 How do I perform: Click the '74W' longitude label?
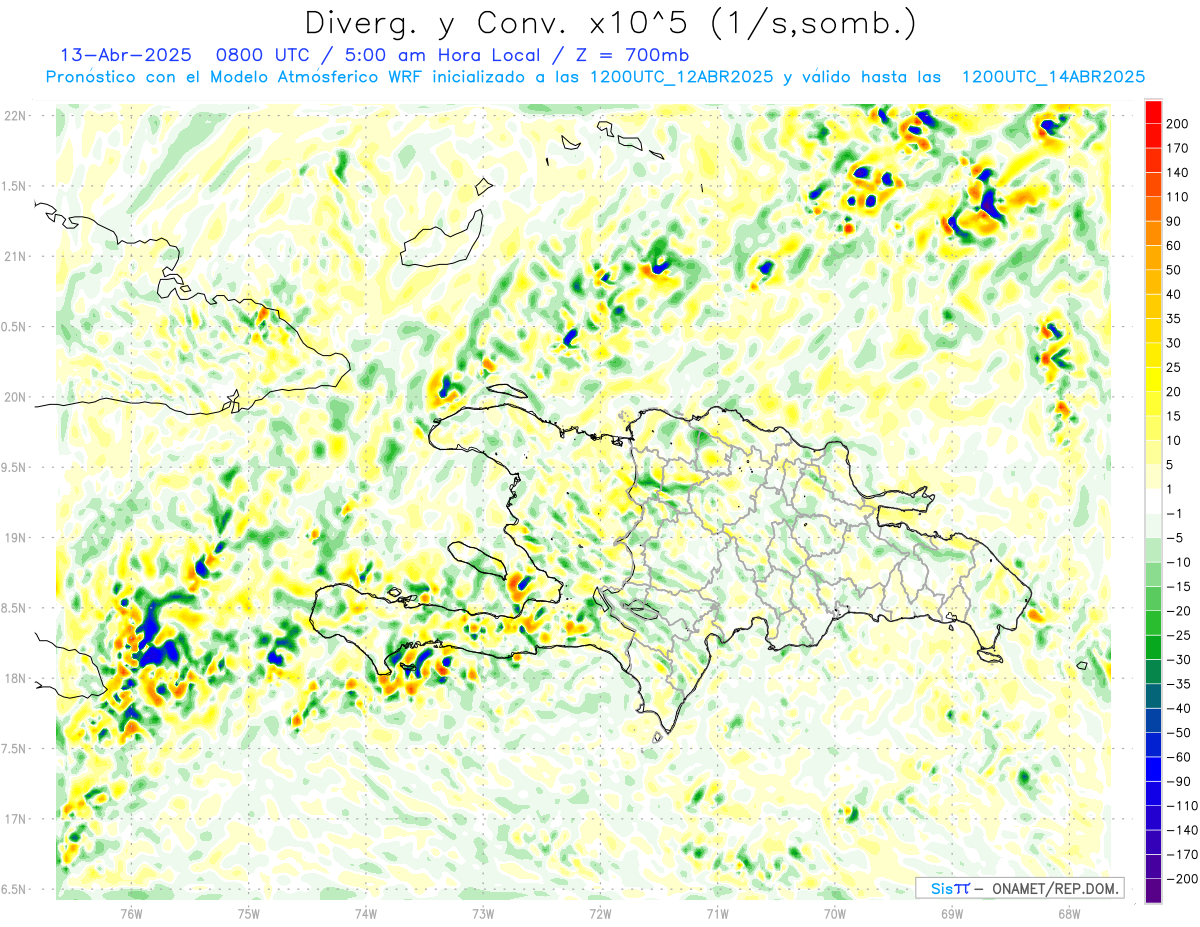tap(366, 913)
